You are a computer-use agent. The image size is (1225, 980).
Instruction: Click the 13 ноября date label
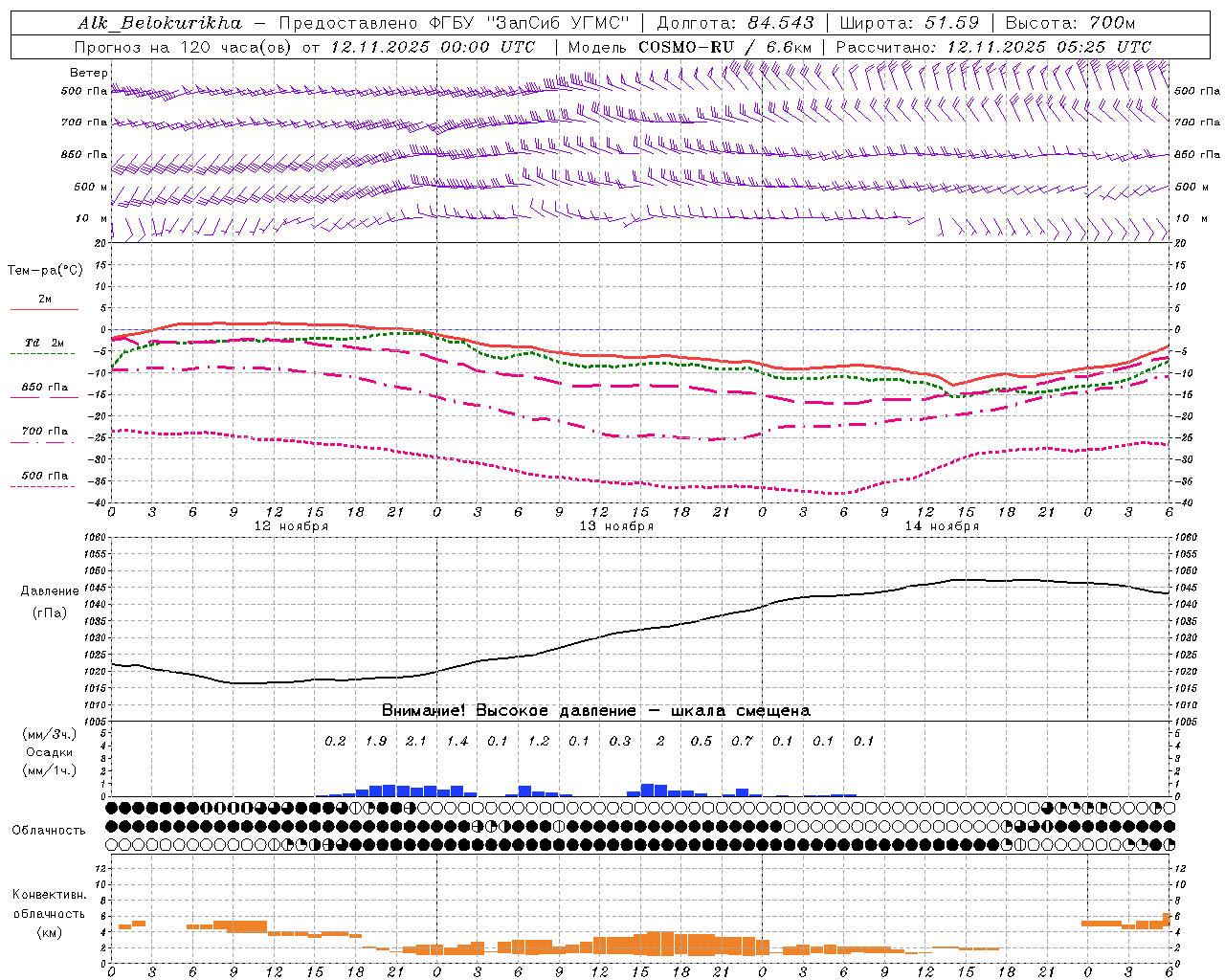click(x=616, y=526)
